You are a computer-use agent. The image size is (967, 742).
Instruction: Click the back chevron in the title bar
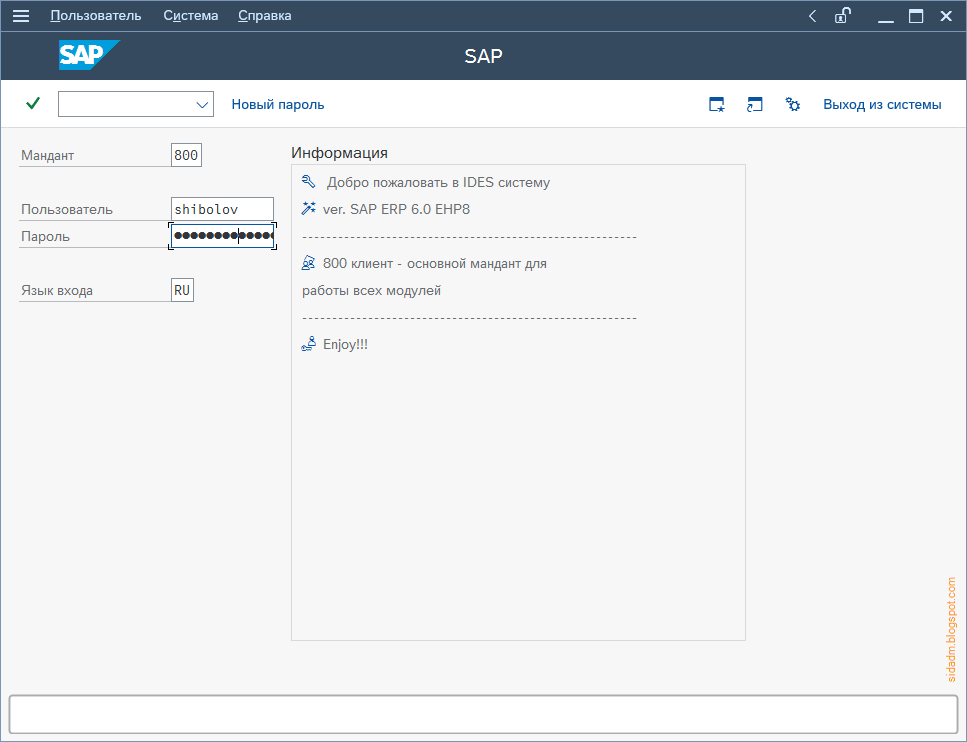point(812,16)
